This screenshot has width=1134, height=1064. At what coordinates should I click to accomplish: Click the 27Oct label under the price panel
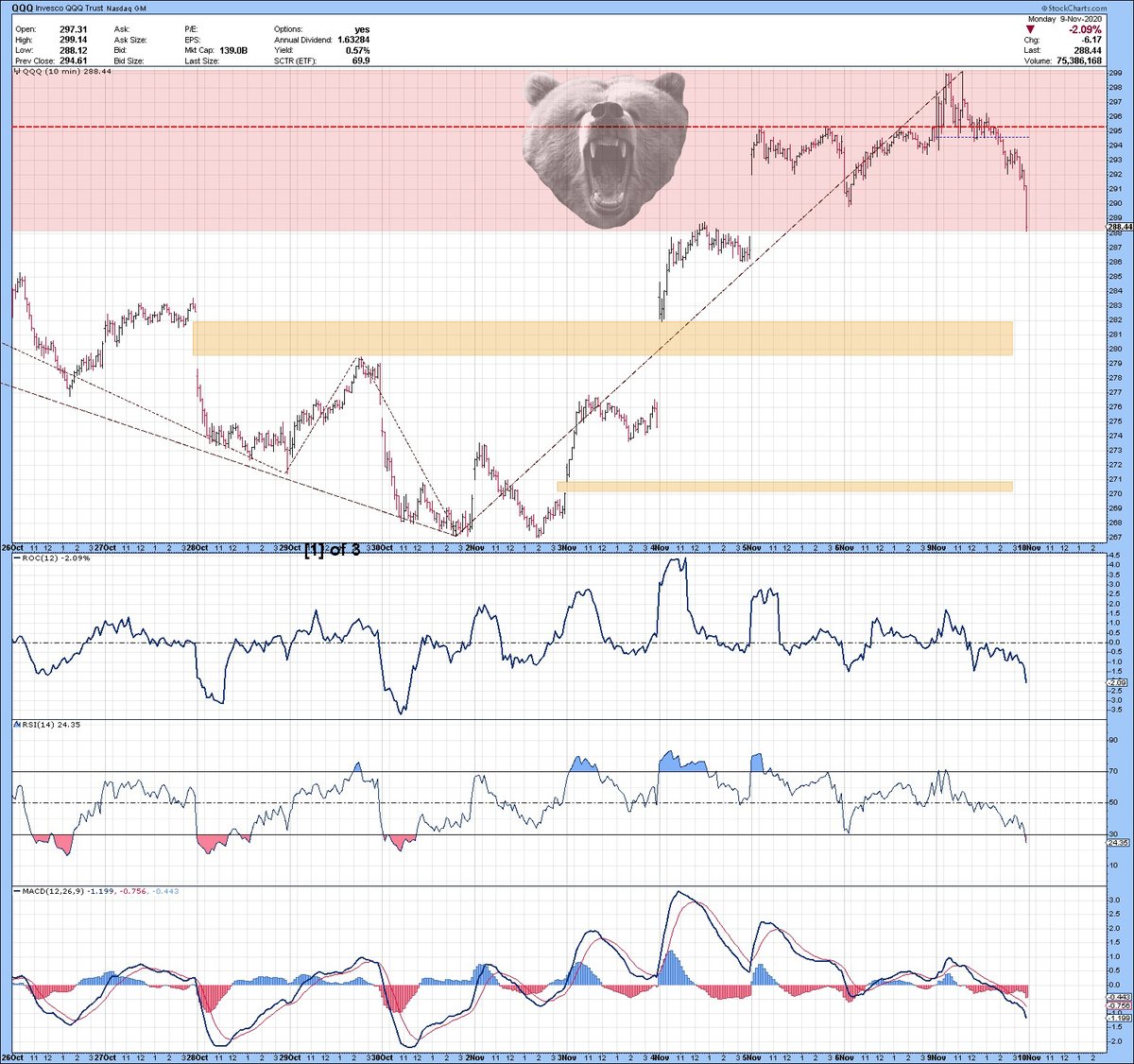coord(105,547)
